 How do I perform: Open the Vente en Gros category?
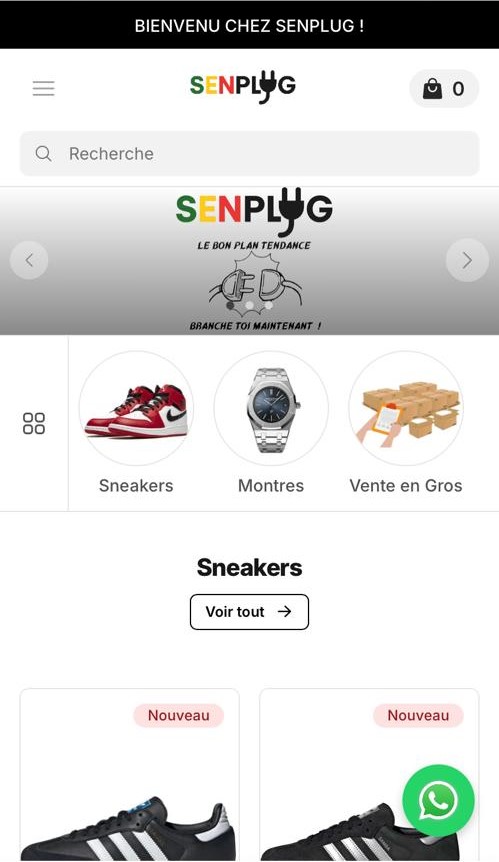click(x=406, y=408)
